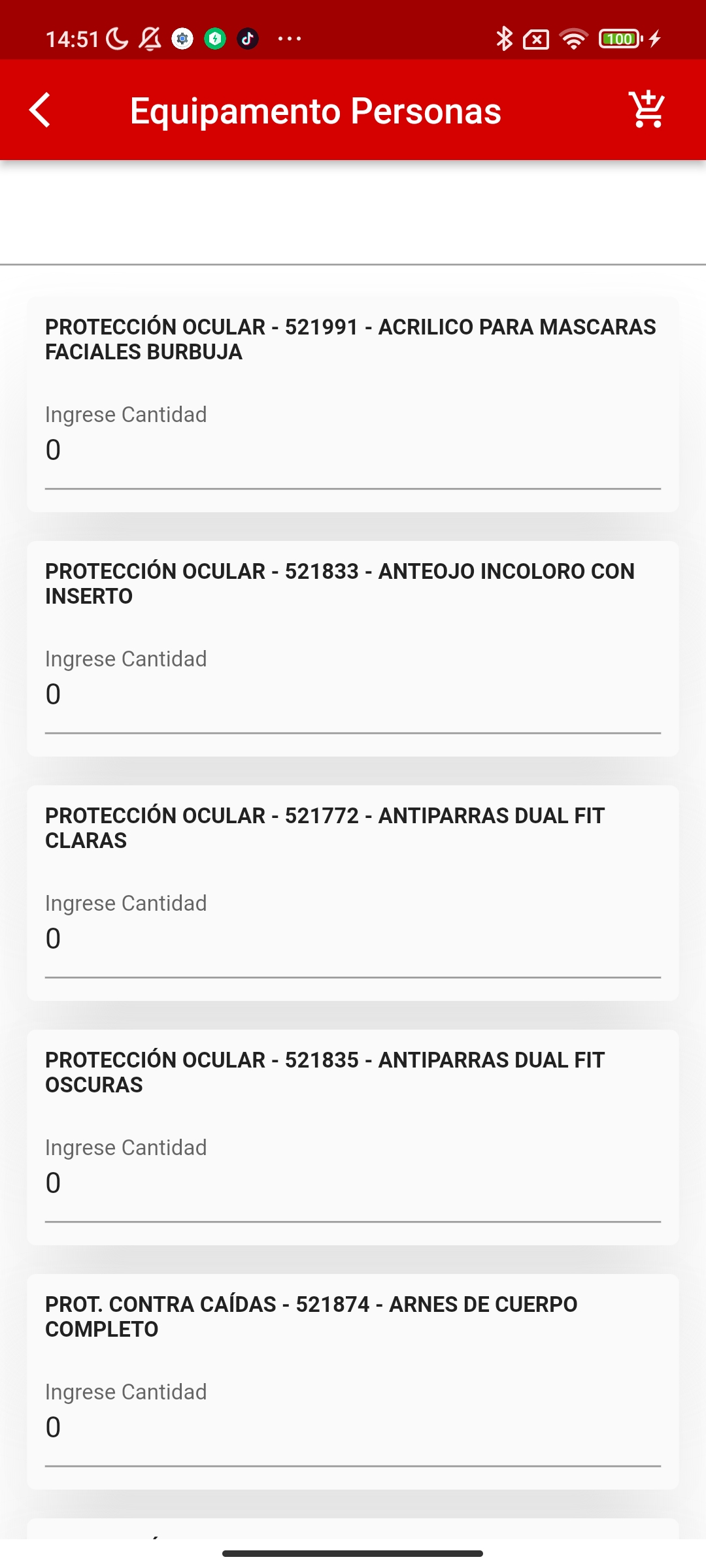
Task: Tap the Bluetooth status icon
Action: (x=503, y=39)
